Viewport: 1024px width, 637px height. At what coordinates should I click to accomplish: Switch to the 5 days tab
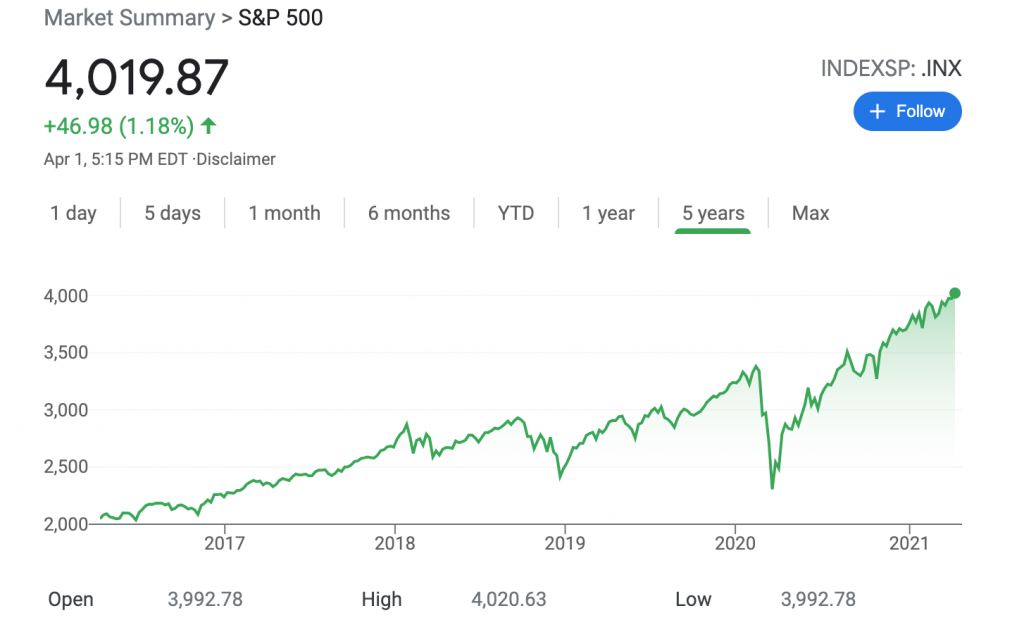(172, 213)
